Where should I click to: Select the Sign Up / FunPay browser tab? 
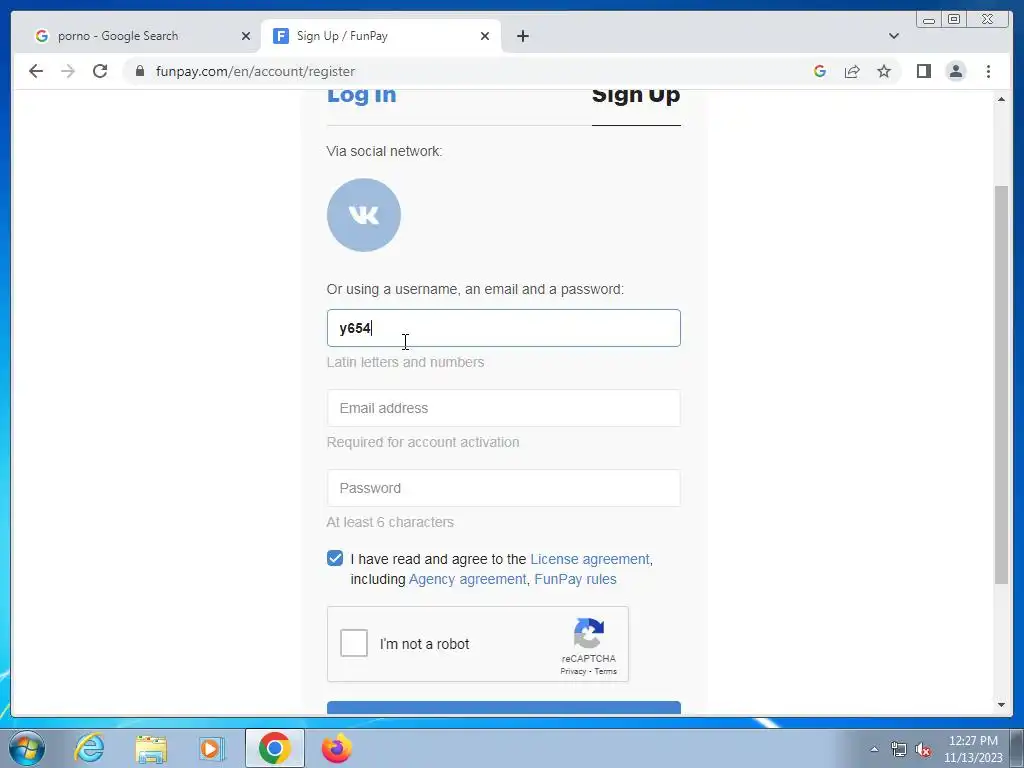pos(381,36)
